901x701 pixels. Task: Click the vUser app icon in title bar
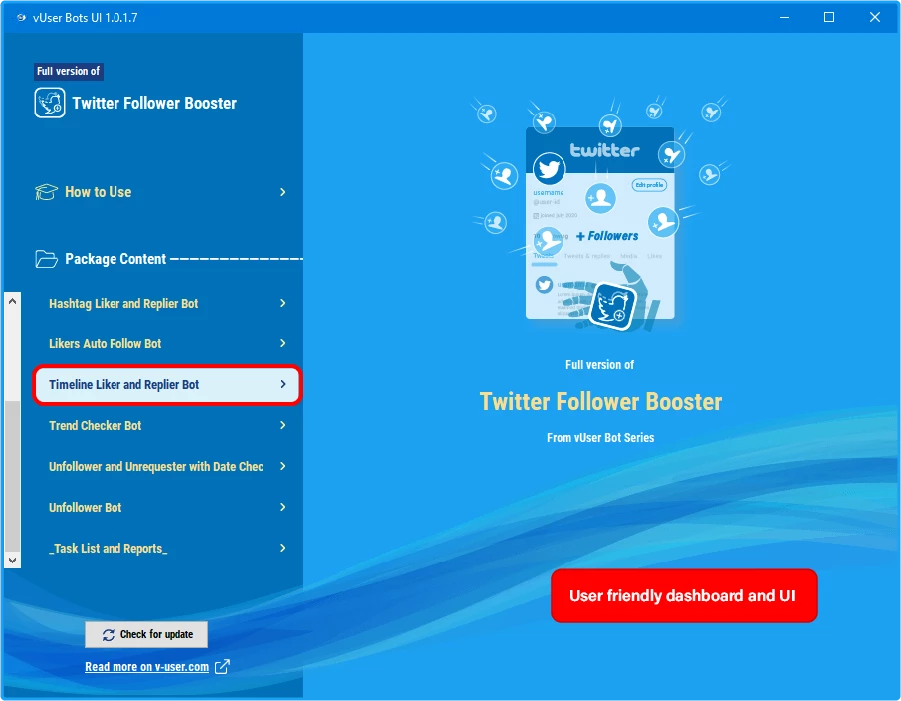click(21, 17)
